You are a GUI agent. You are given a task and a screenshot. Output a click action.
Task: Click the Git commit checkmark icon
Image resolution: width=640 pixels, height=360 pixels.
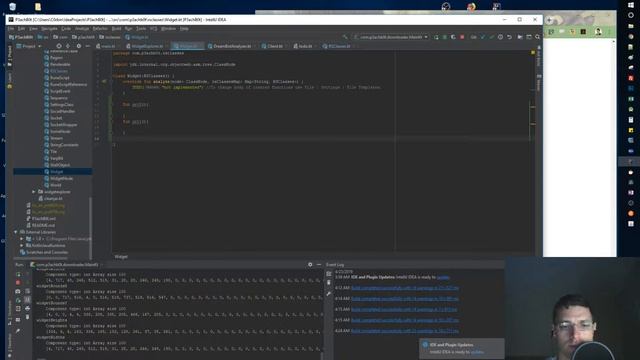pyautogui.click(x=492, y=37)
